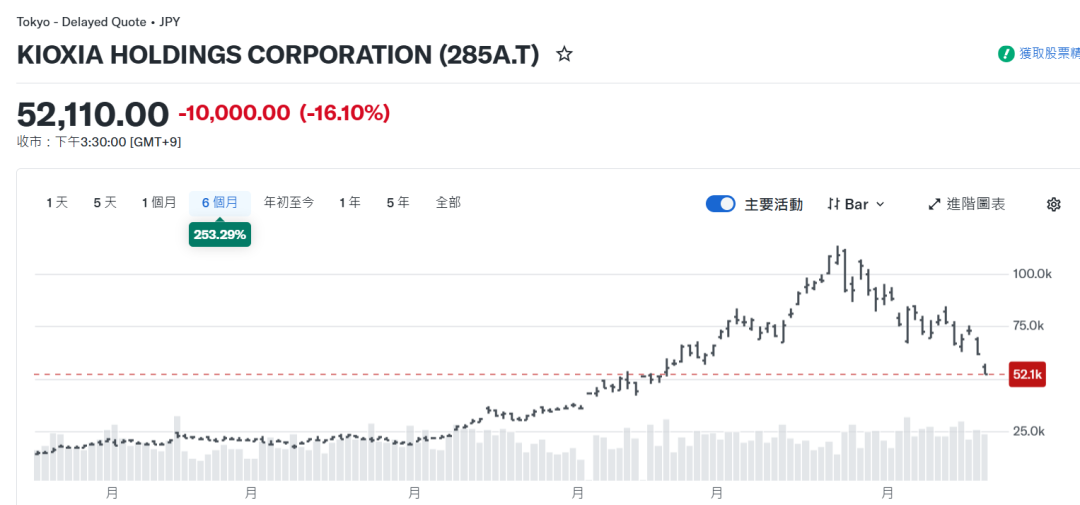Select the 5天 time range

pos(105,203)
